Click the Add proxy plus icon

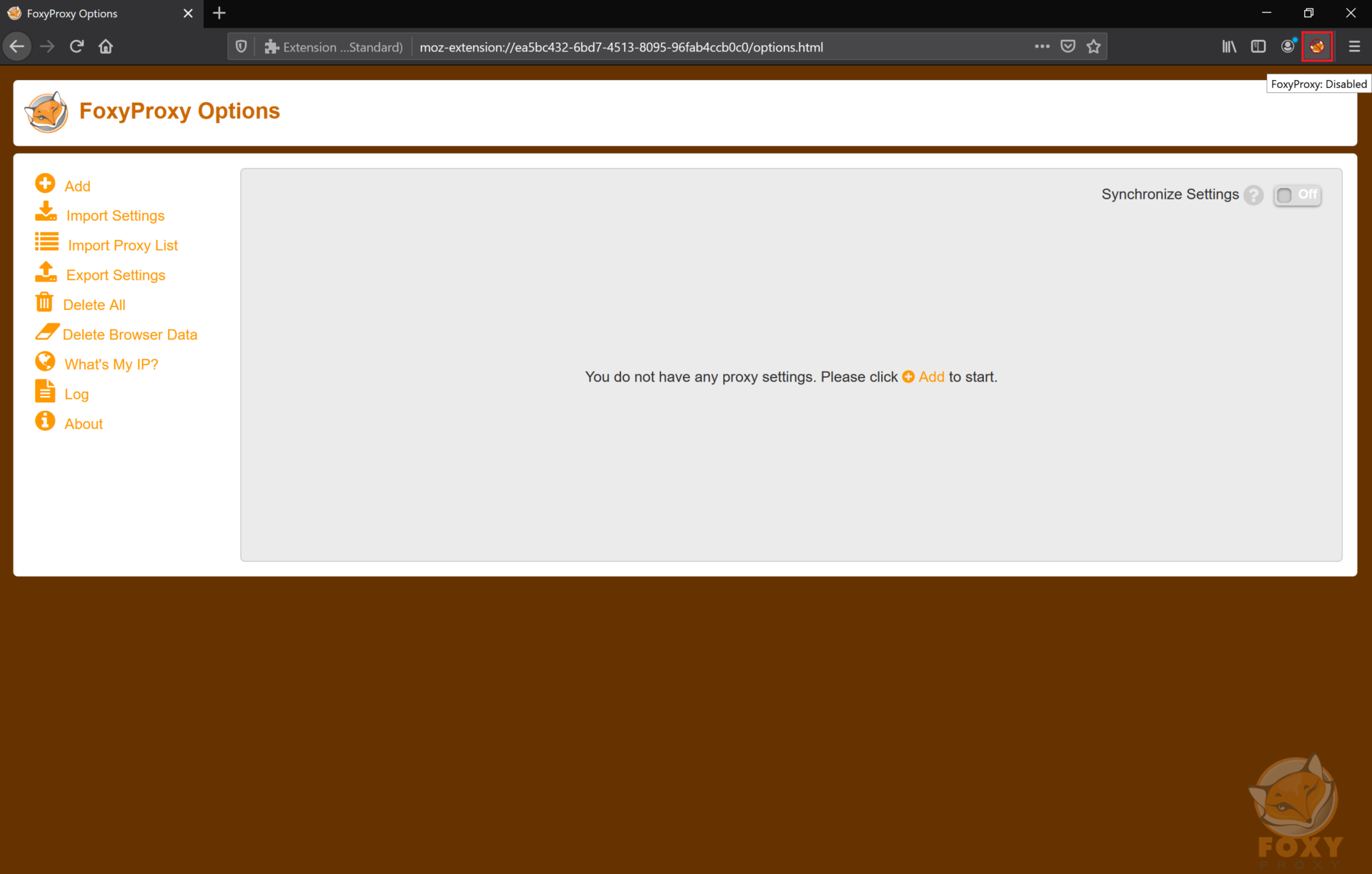click(46, 184)
